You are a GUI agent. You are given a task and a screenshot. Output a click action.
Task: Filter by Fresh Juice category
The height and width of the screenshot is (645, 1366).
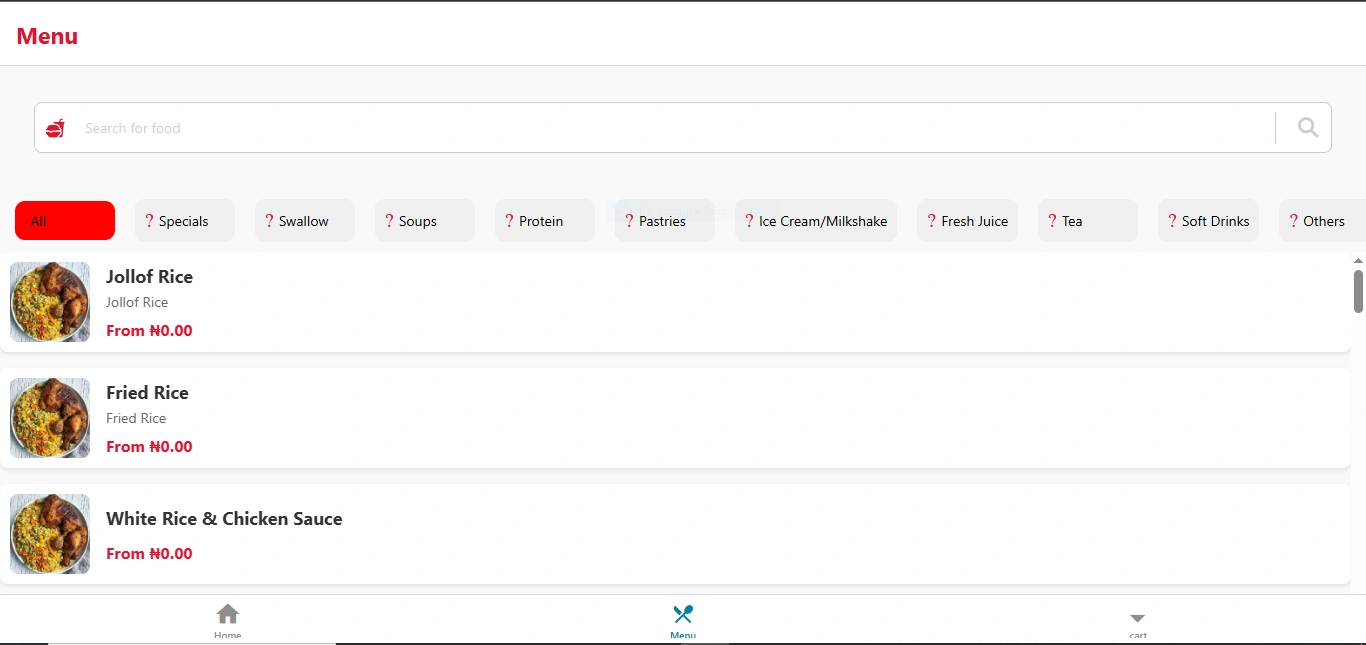point(967,221)
